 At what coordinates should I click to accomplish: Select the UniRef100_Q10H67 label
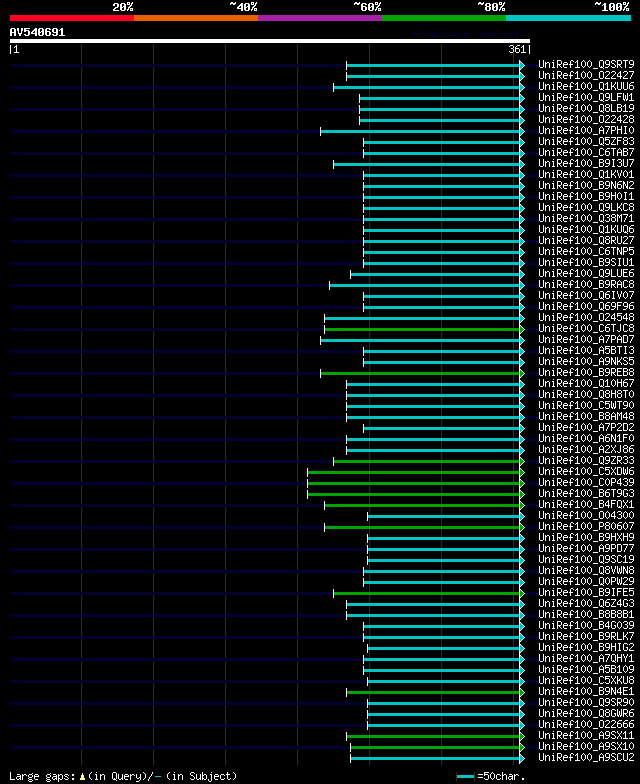pyautogui.click(x=586, y=384)
